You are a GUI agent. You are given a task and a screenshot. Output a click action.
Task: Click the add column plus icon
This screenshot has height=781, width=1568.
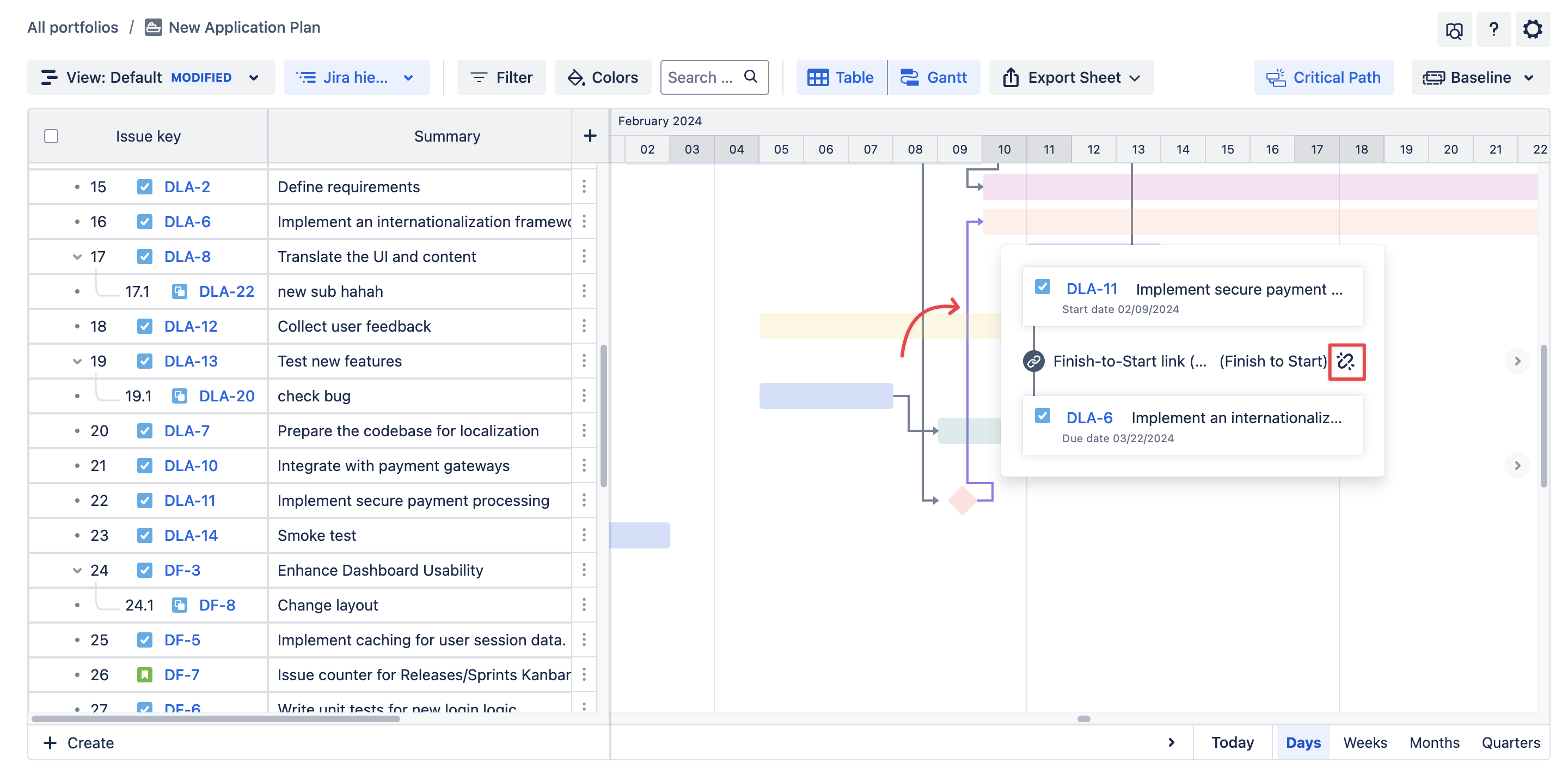pyautogui.click(x=589, y=136)
